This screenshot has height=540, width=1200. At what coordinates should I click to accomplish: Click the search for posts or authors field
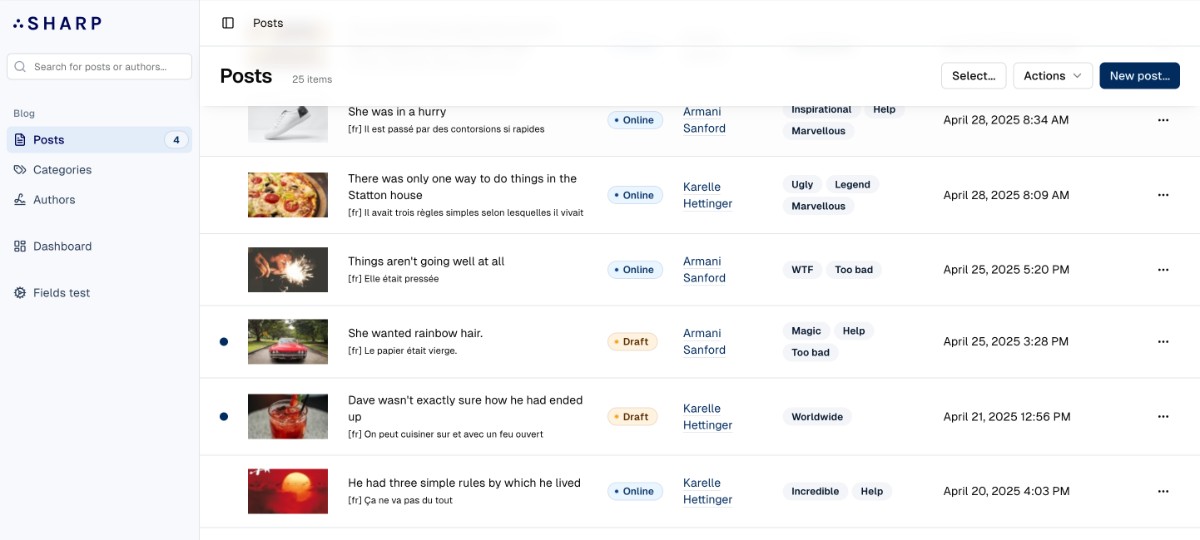click(x=100, y=67)
